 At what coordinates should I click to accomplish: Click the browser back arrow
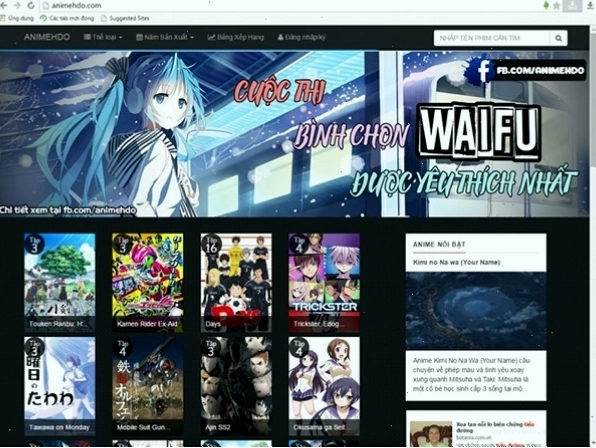pos(4,5)
